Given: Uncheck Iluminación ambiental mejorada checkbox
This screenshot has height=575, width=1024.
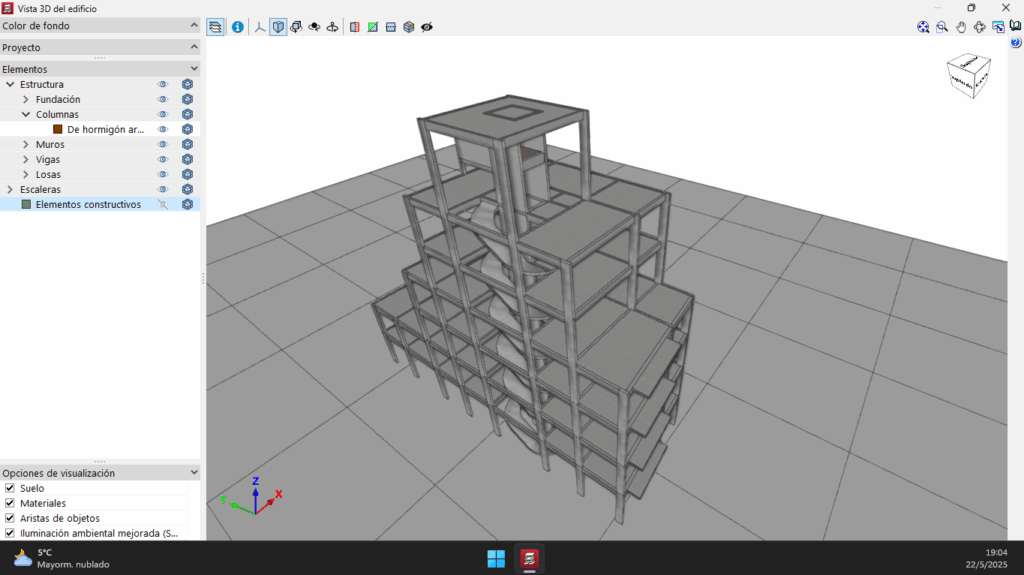Looking at the screenshot, I should click(x=10, y=533).
